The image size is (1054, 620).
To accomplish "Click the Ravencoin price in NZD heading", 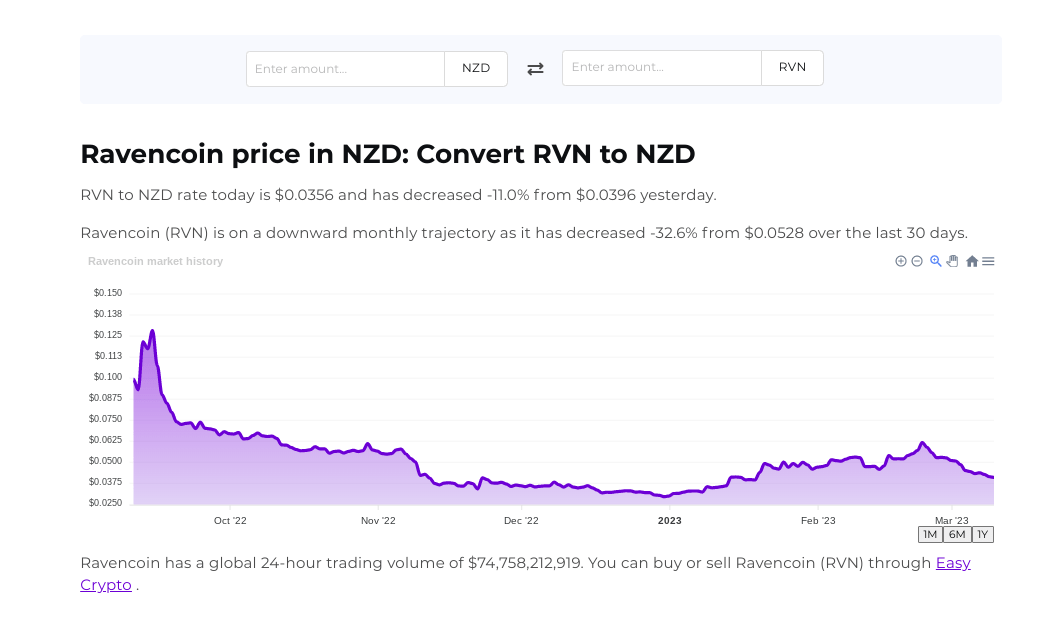I will tap(387, 154).
